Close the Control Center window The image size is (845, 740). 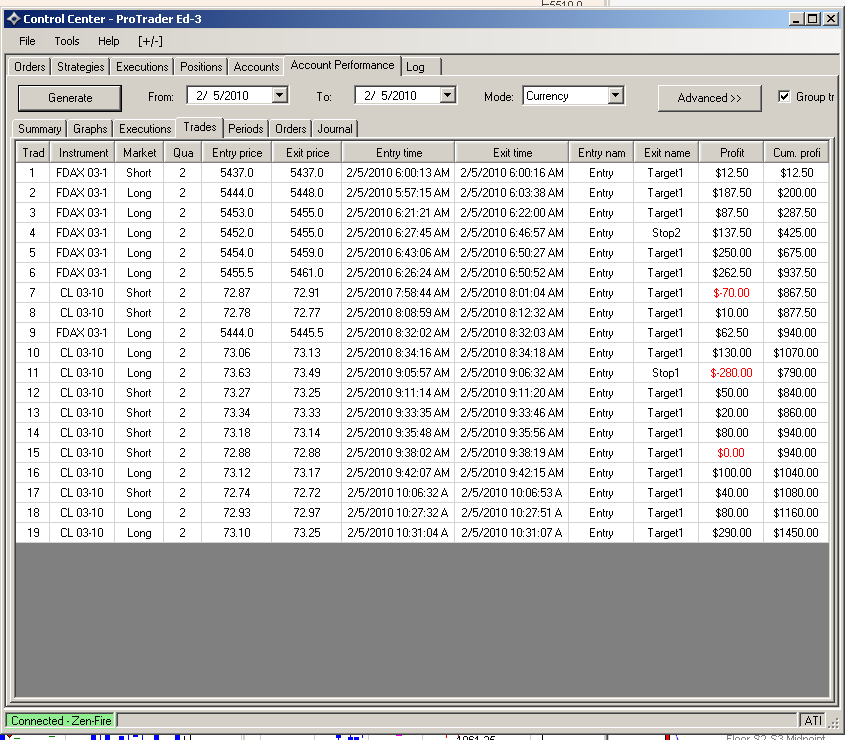(831, 19)
